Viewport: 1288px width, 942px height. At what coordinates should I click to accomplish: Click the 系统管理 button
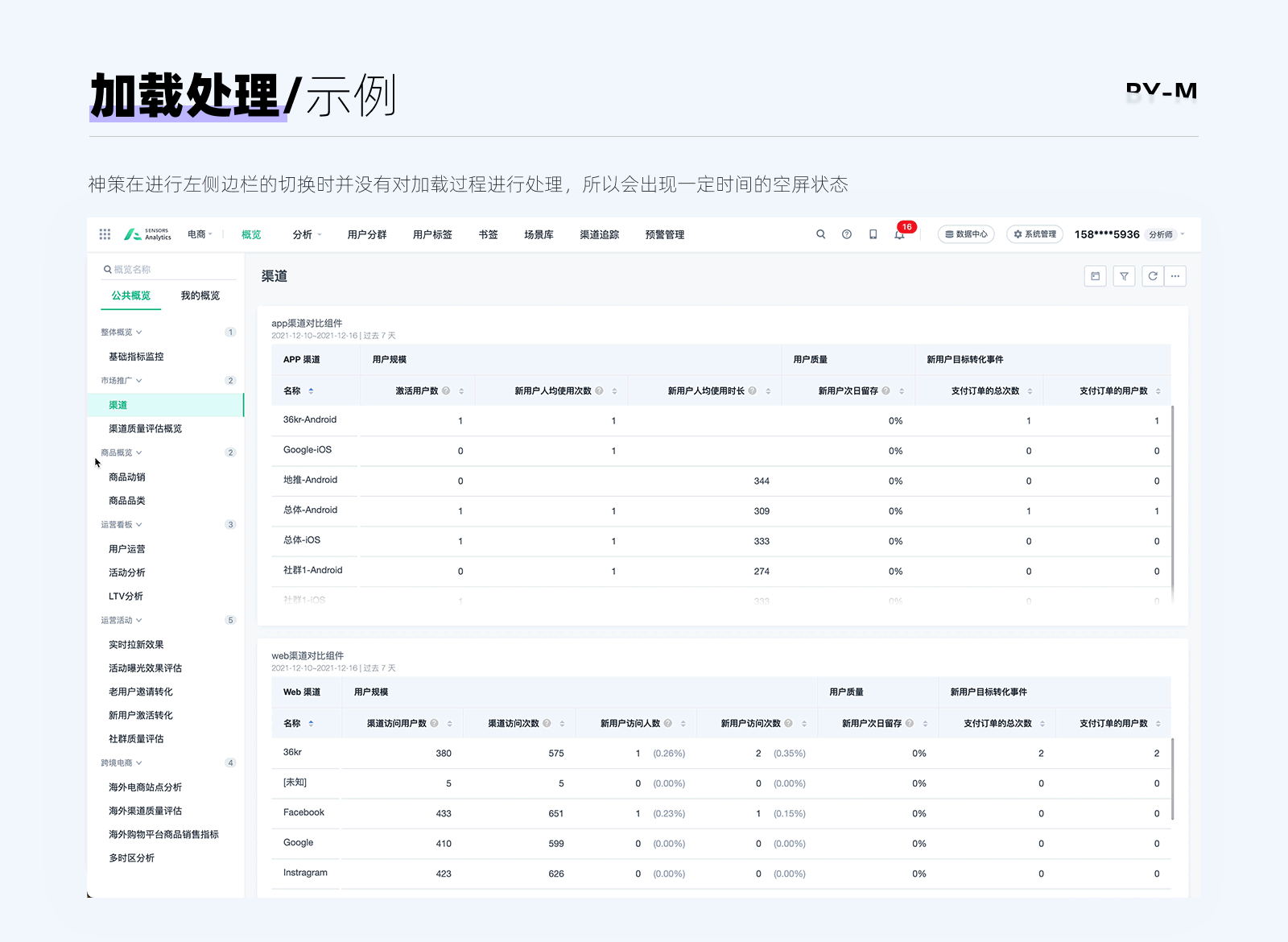point(1035,234)
